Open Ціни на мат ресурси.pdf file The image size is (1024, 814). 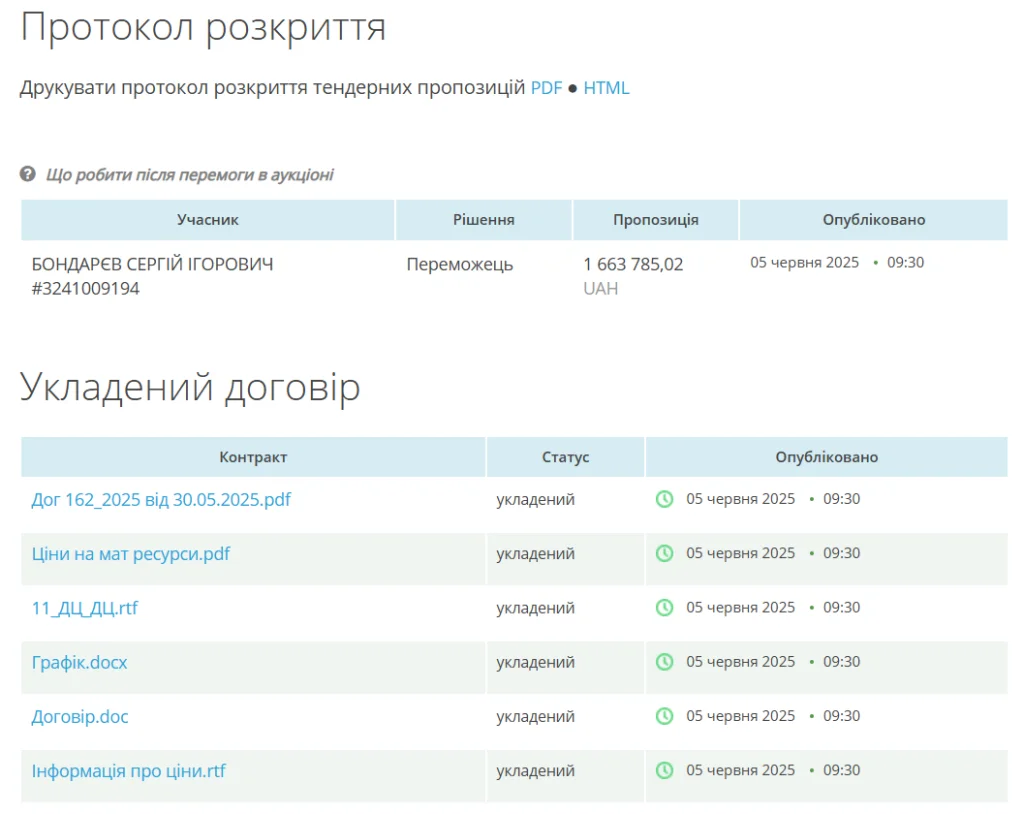click(x=131, y=553)
